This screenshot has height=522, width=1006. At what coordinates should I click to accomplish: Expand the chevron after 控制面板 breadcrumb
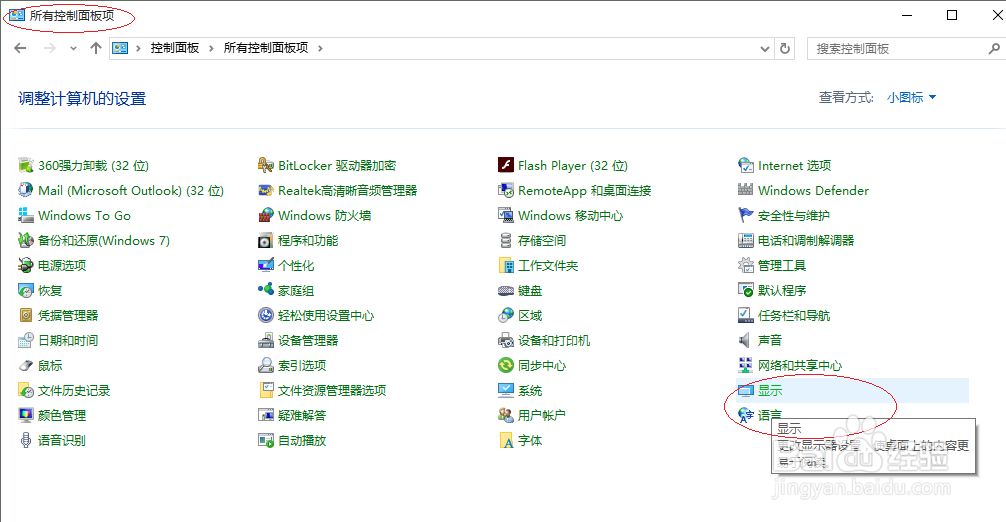pyautogui.click(x=211, y=48)
